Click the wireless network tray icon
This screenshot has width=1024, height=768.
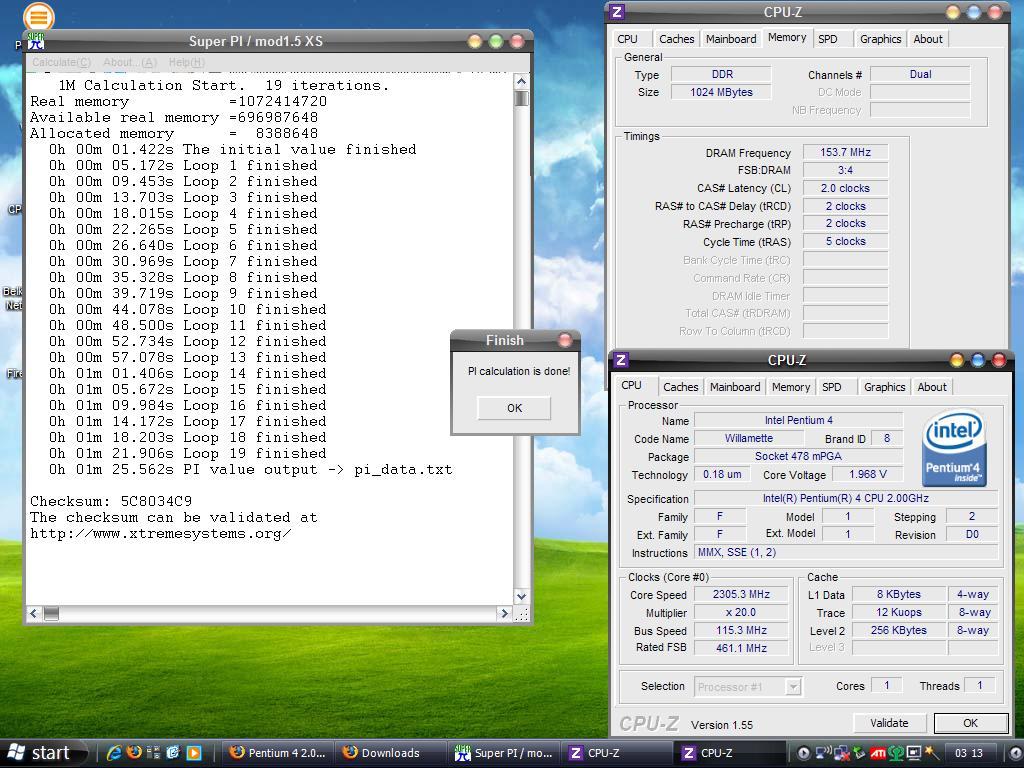823,752
